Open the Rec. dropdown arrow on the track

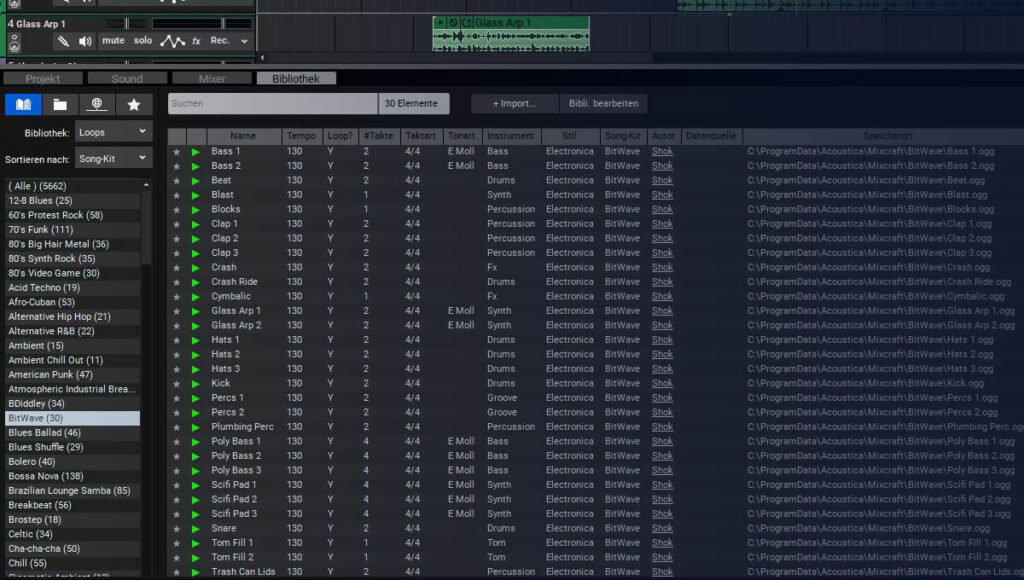pyautogui.click(x=245, y=41)
